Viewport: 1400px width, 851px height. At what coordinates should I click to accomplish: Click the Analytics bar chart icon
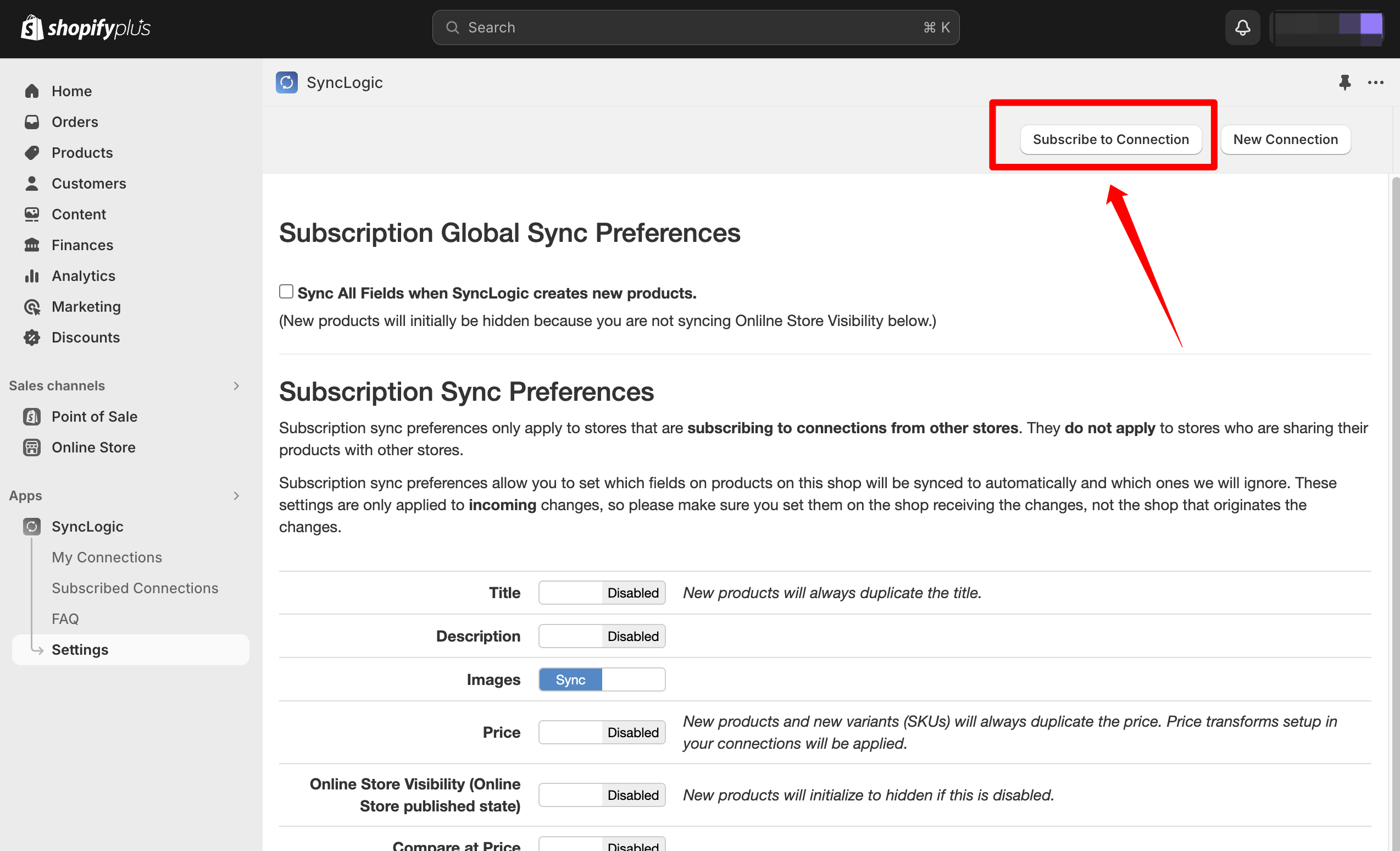[x=32, y=276]
